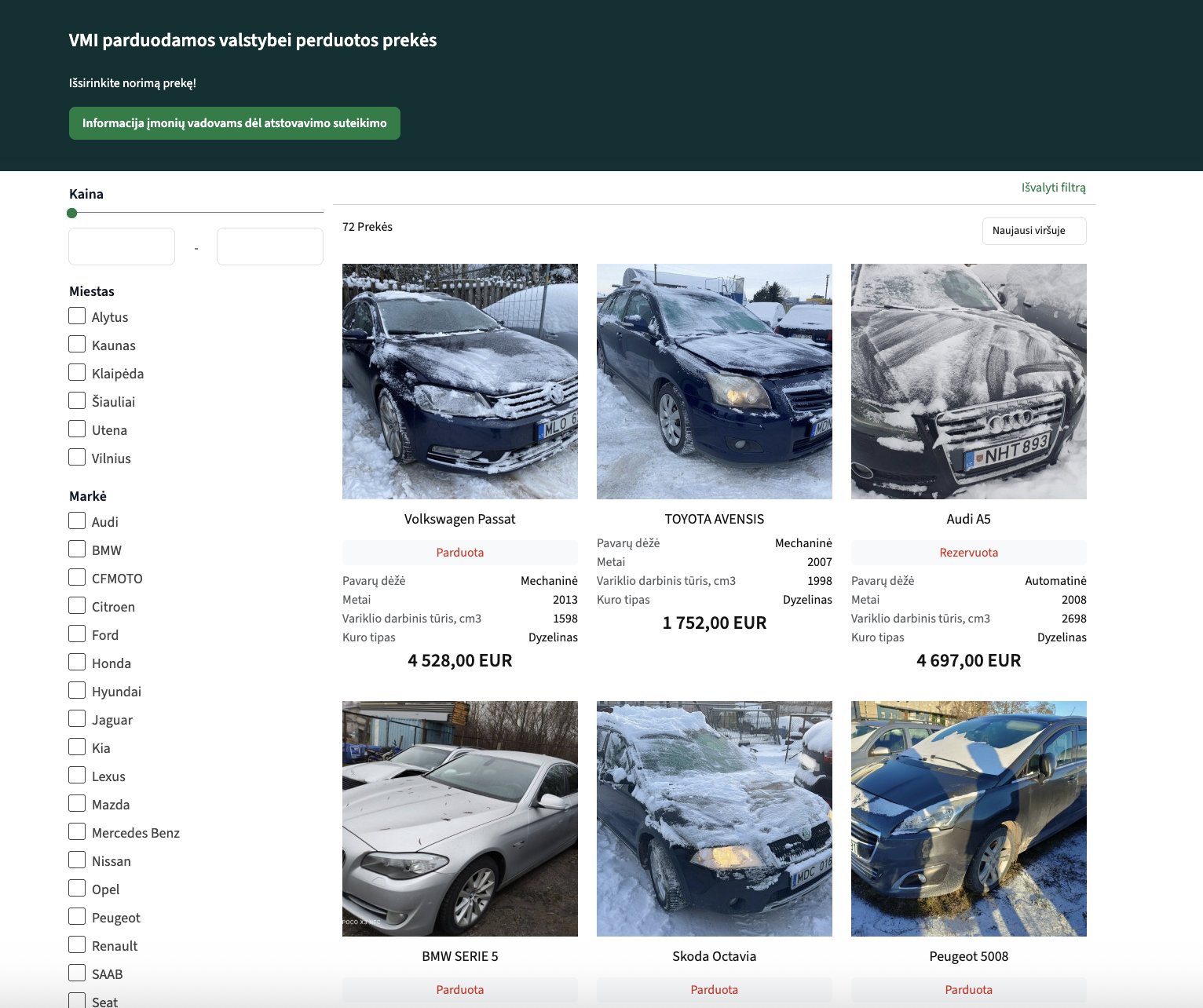Screen dimensions: 1203x1008
Task: Open the Naujausi viršuje sort dropdown
Action: [x=1033, y=231]
